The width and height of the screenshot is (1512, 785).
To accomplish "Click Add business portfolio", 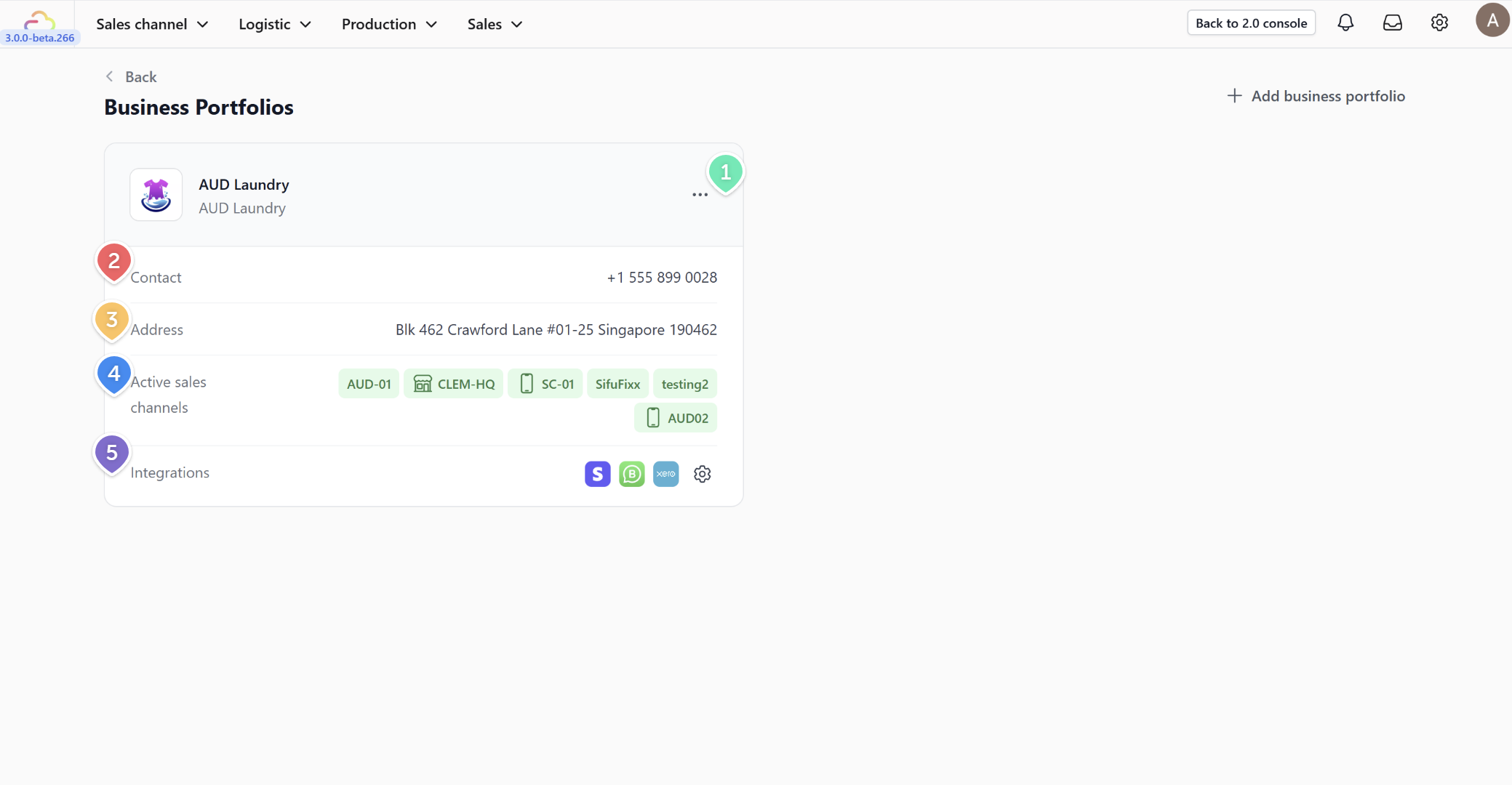I will coord(1316,96).
